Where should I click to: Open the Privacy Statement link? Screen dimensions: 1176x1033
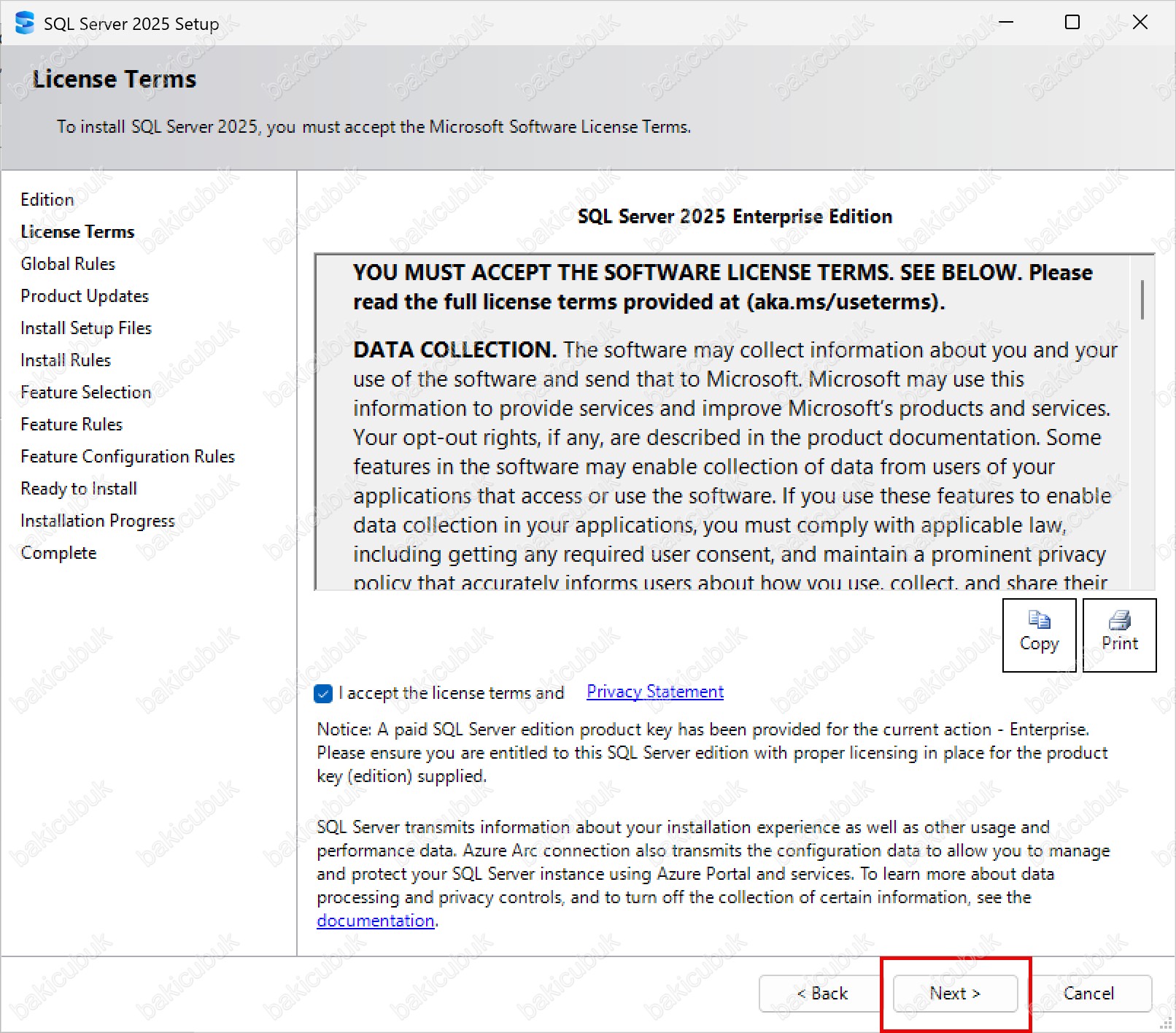point(654,692)
